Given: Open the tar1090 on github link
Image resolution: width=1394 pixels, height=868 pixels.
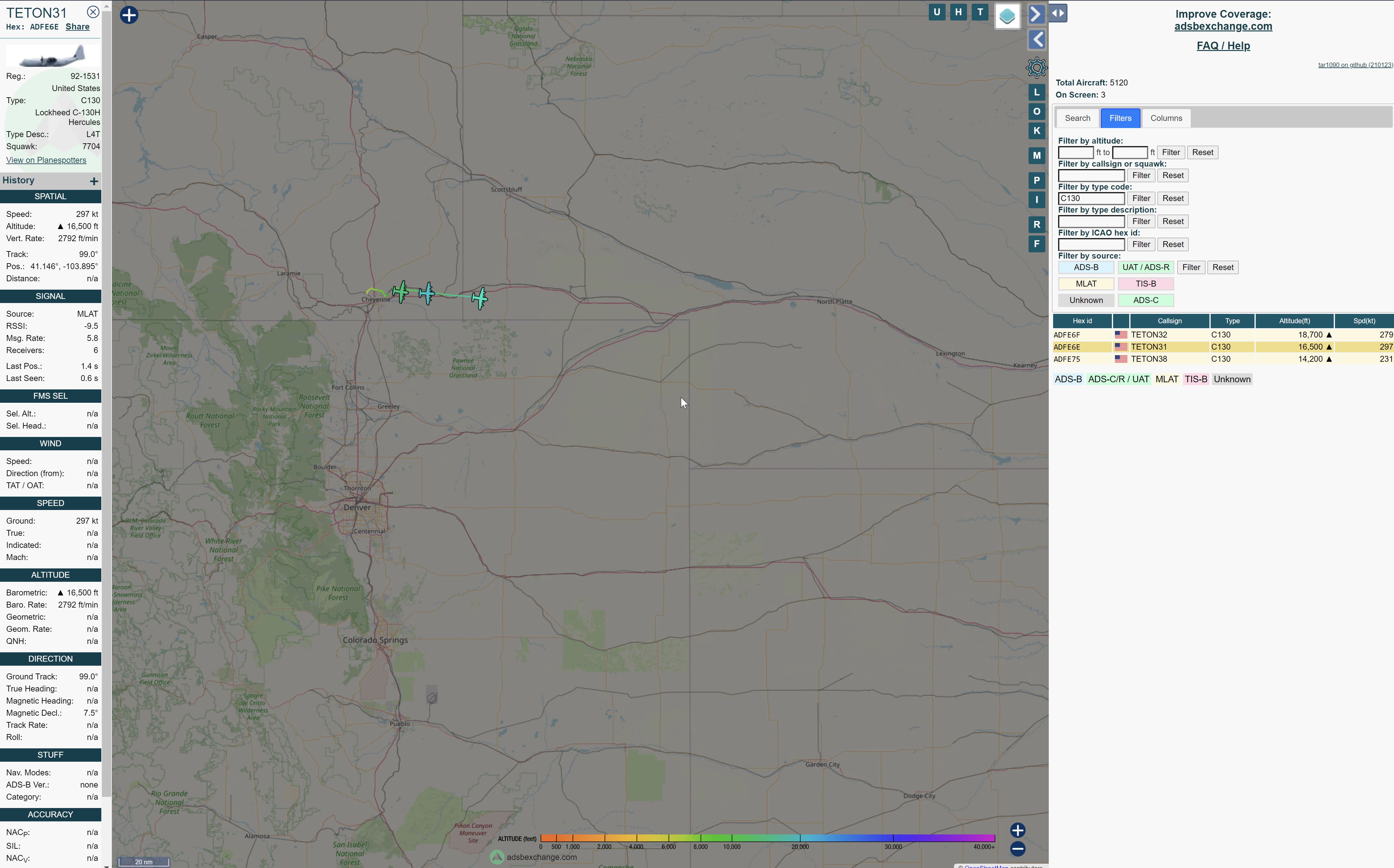Looking at the screenshot, I should [1355, 65].
